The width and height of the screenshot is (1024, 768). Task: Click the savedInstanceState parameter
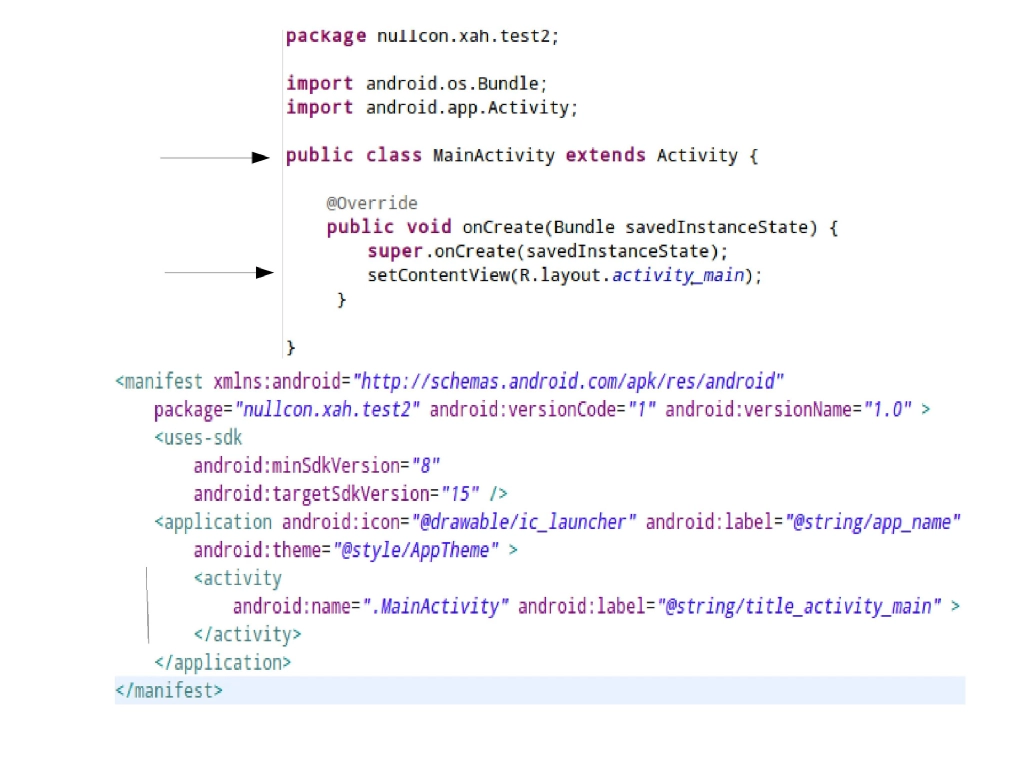710,226
